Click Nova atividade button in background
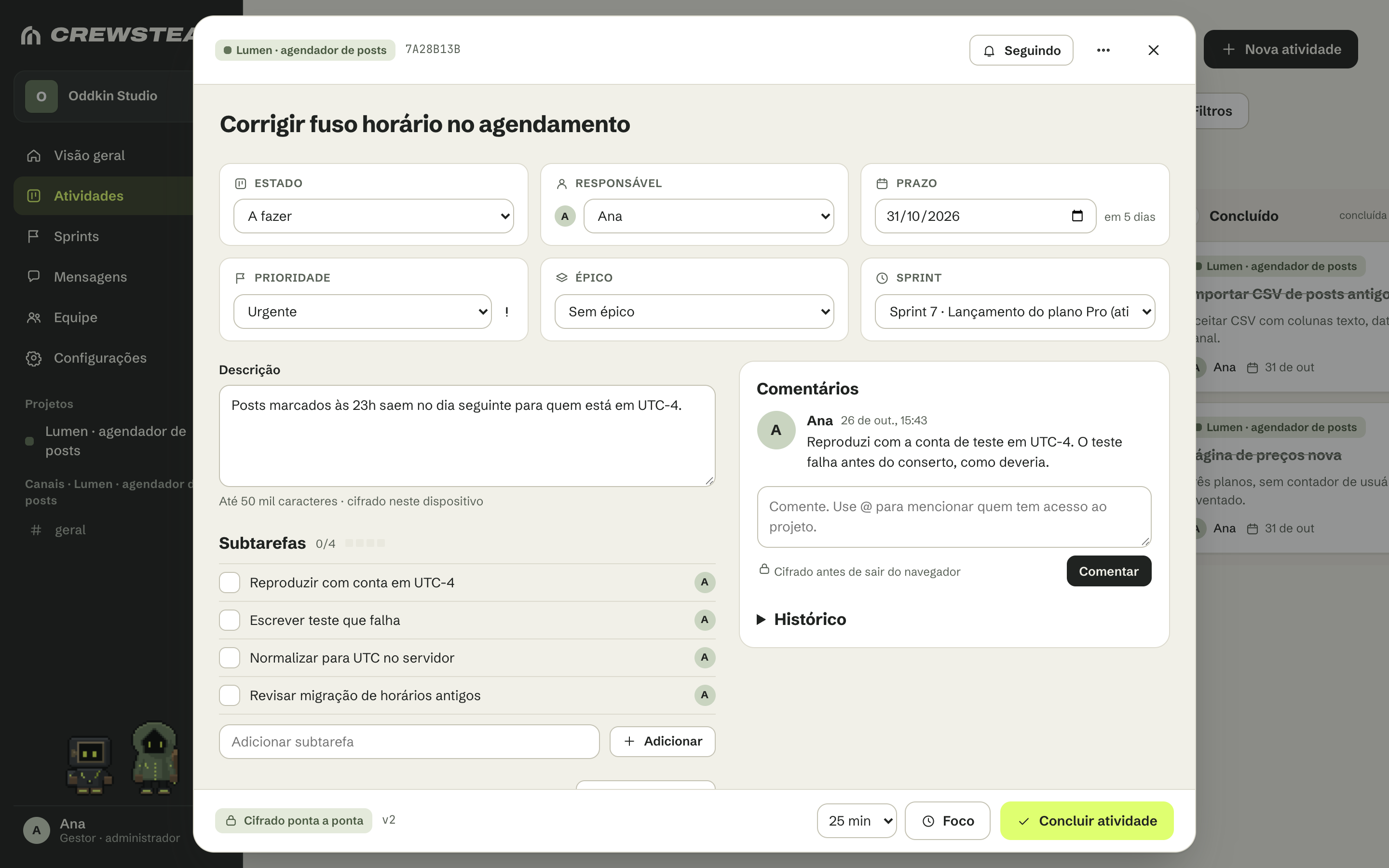The height and width of the screenshot is (868, 1389). (1280, 49)
